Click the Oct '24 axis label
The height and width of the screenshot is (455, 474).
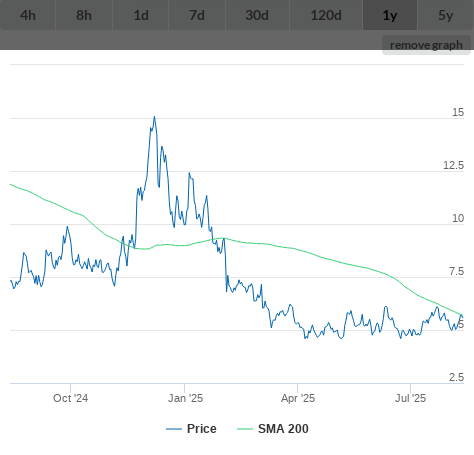(x=70, y=398)
